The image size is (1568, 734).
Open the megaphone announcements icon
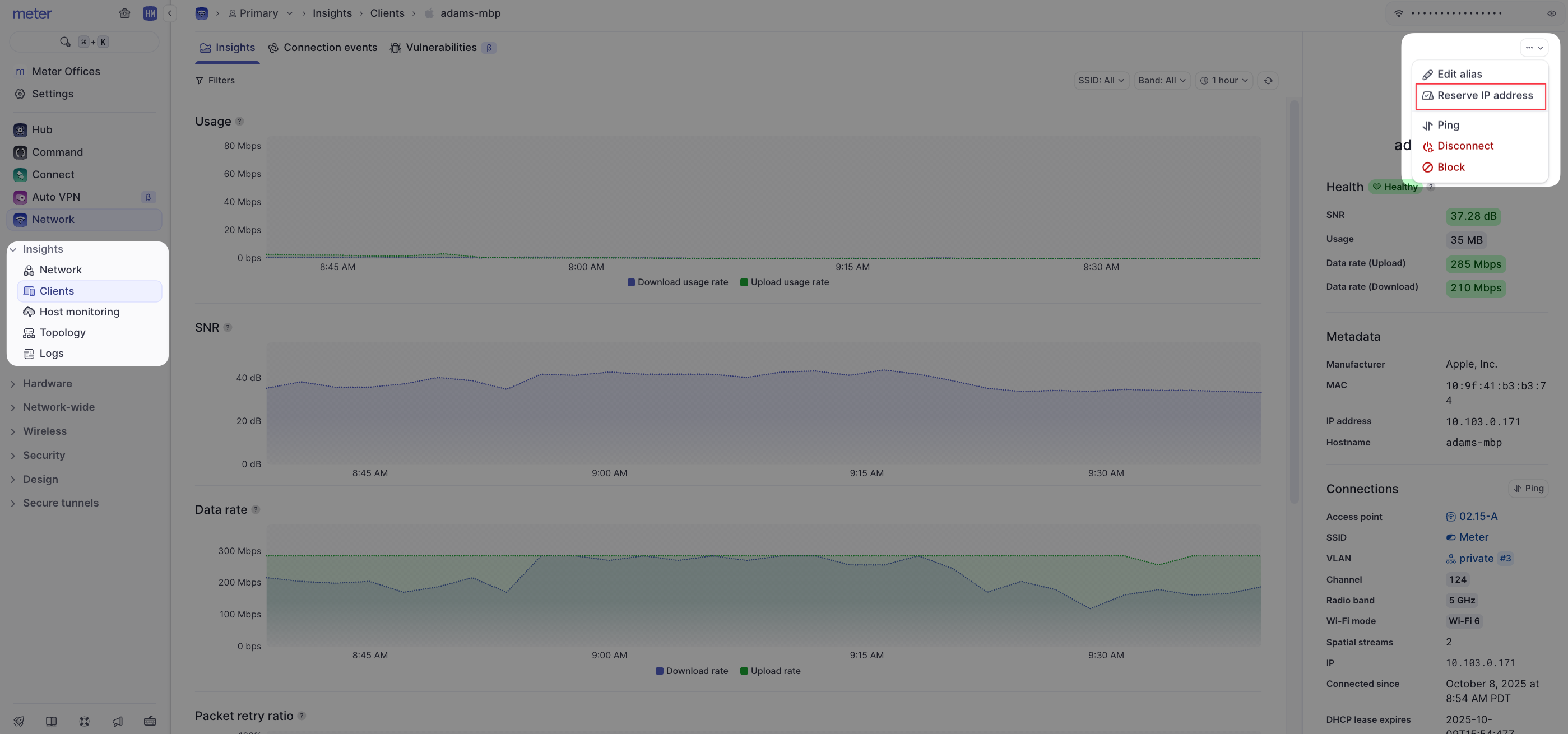click(x=118, y=721)
